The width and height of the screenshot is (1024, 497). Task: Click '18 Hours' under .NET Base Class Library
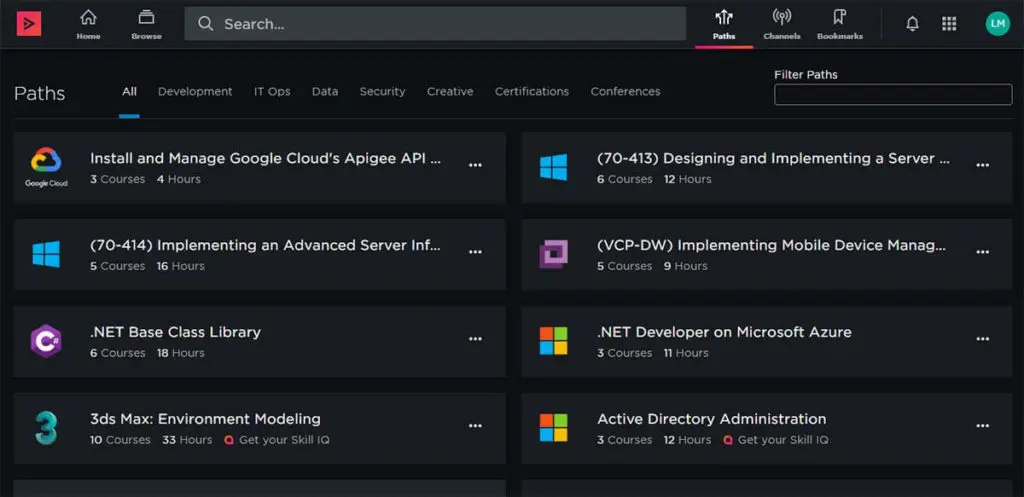pos(180,353)
